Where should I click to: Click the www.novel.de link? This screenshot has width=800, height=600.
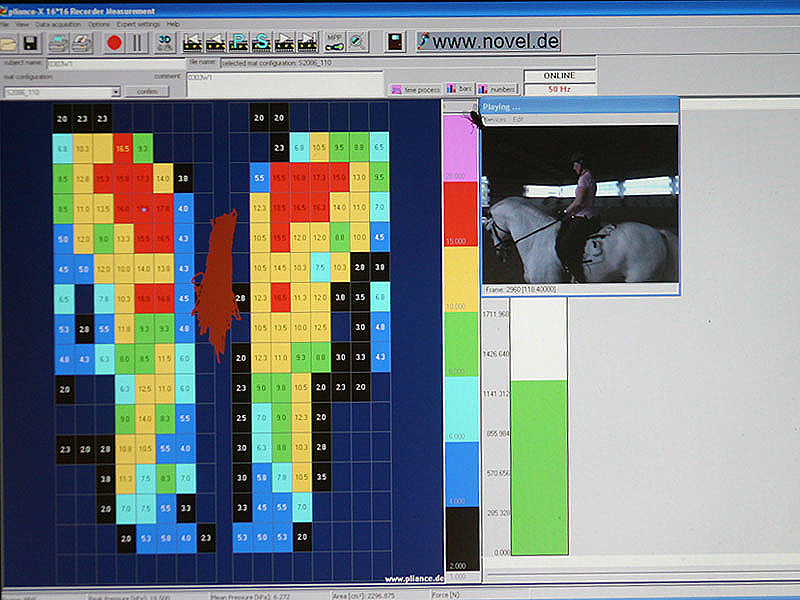[x=488, y=42]
